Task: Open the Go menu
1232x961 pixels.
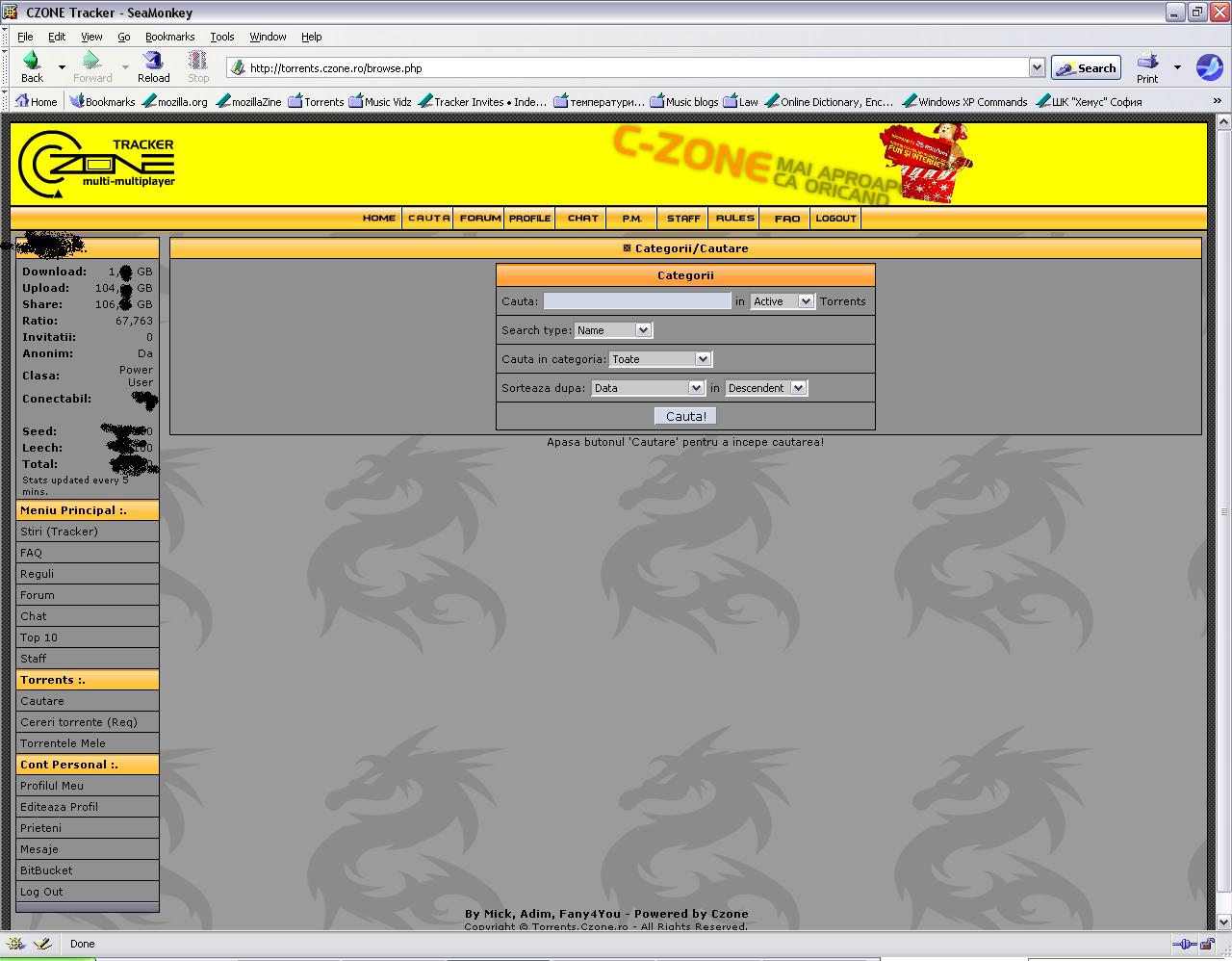Action: click(x=124, y=37)
